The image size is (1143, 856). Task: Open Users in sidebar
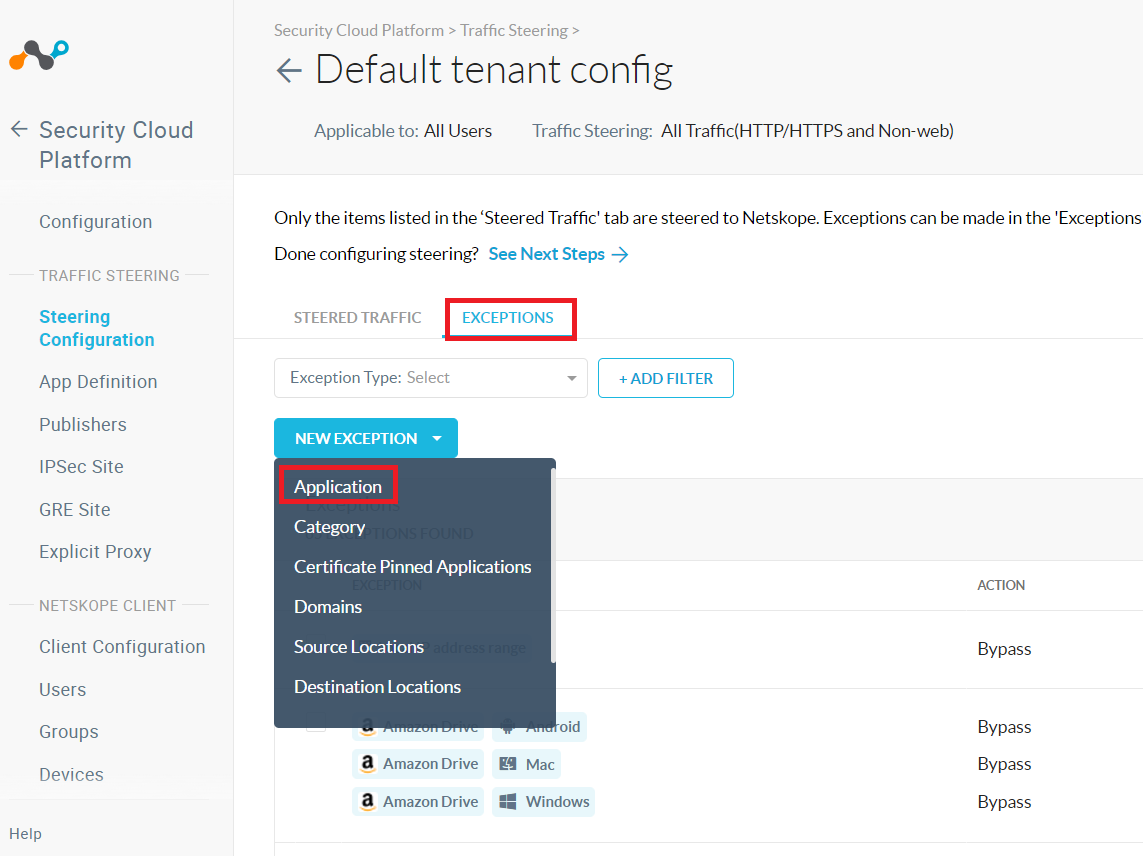(62, 690)
